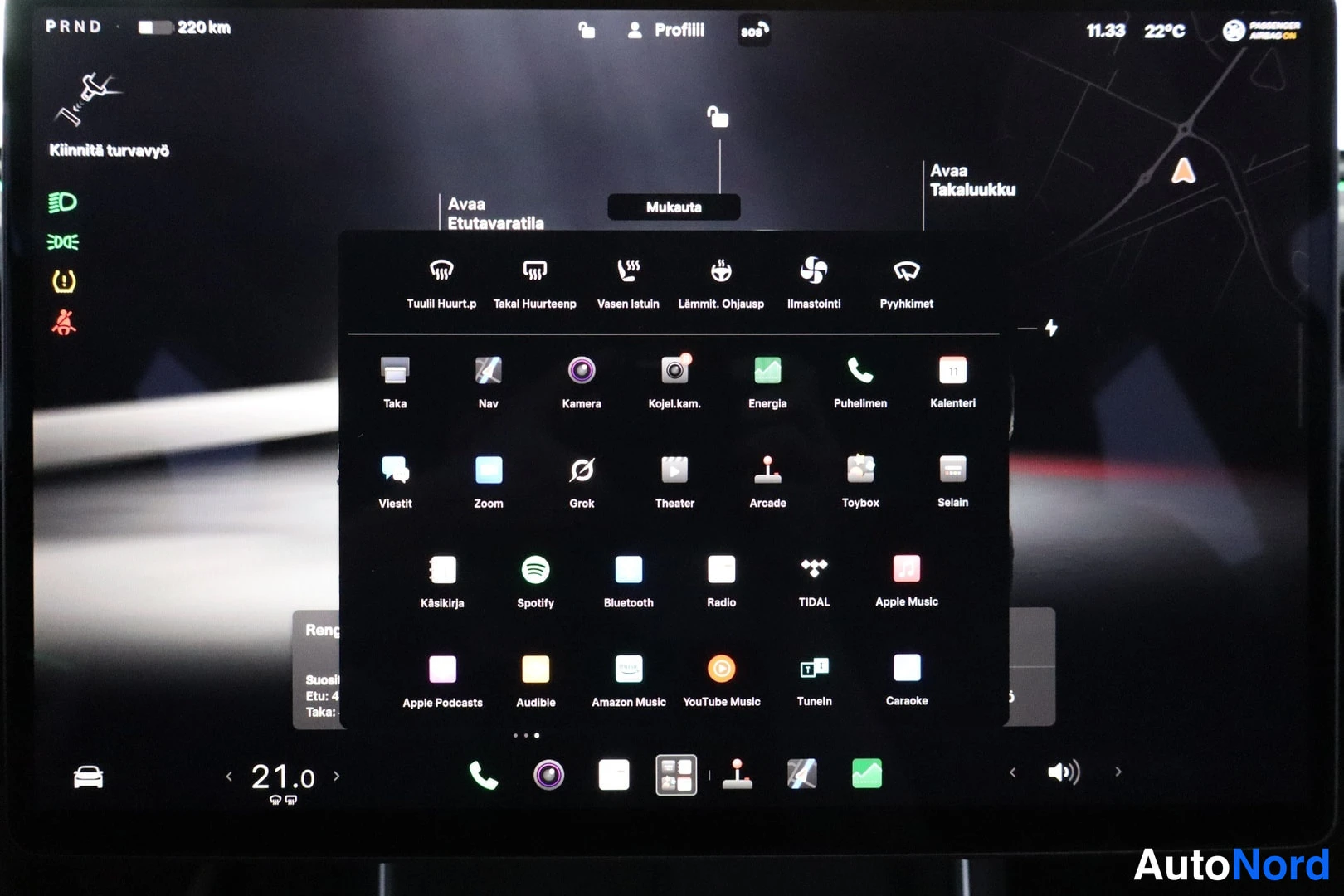1344x896 pixels.
Task: Lower volume with left arrow
Action: [1012, 772]
